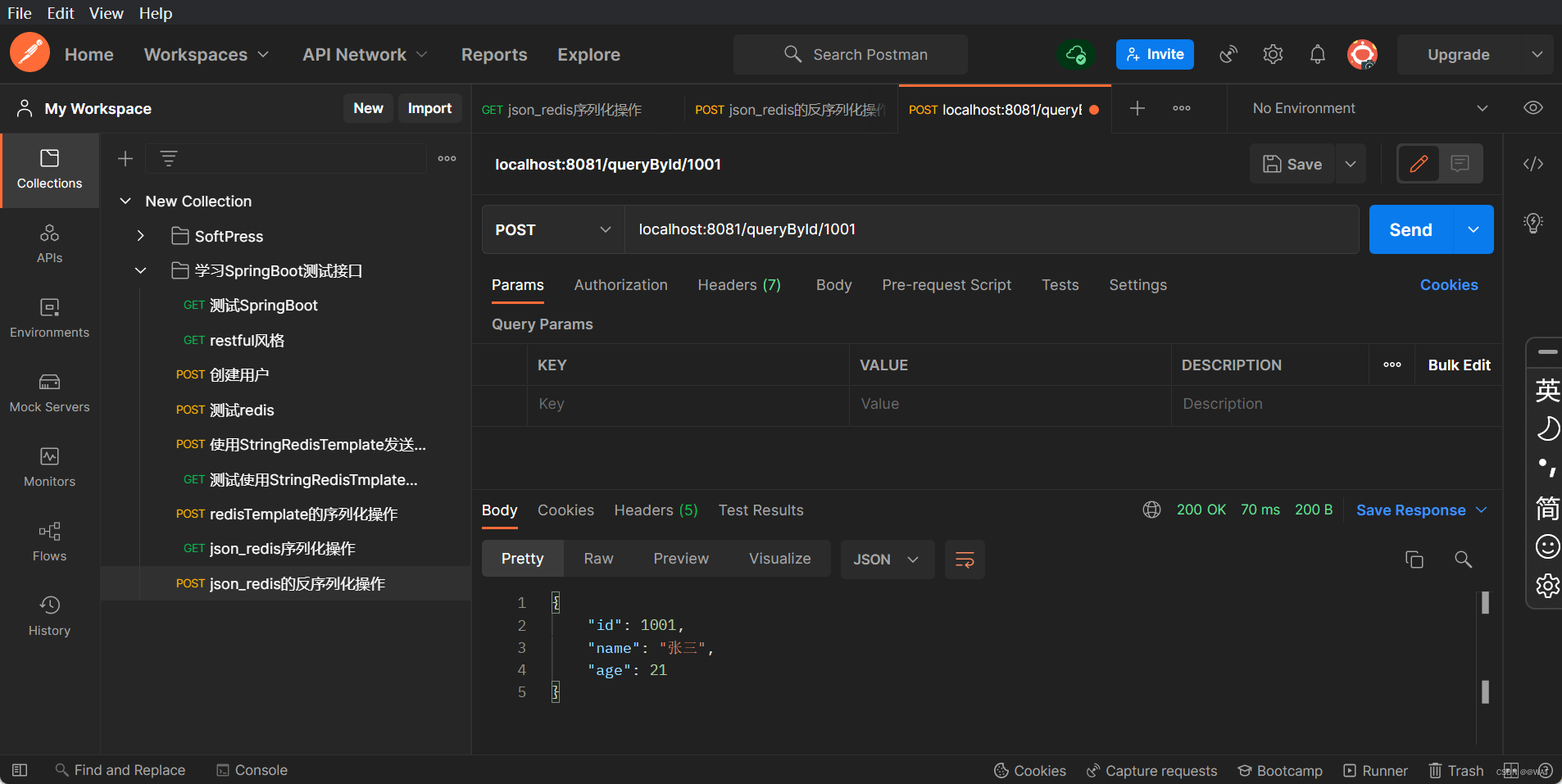
Task: Select the Raw response view
Action: point(598,559)
